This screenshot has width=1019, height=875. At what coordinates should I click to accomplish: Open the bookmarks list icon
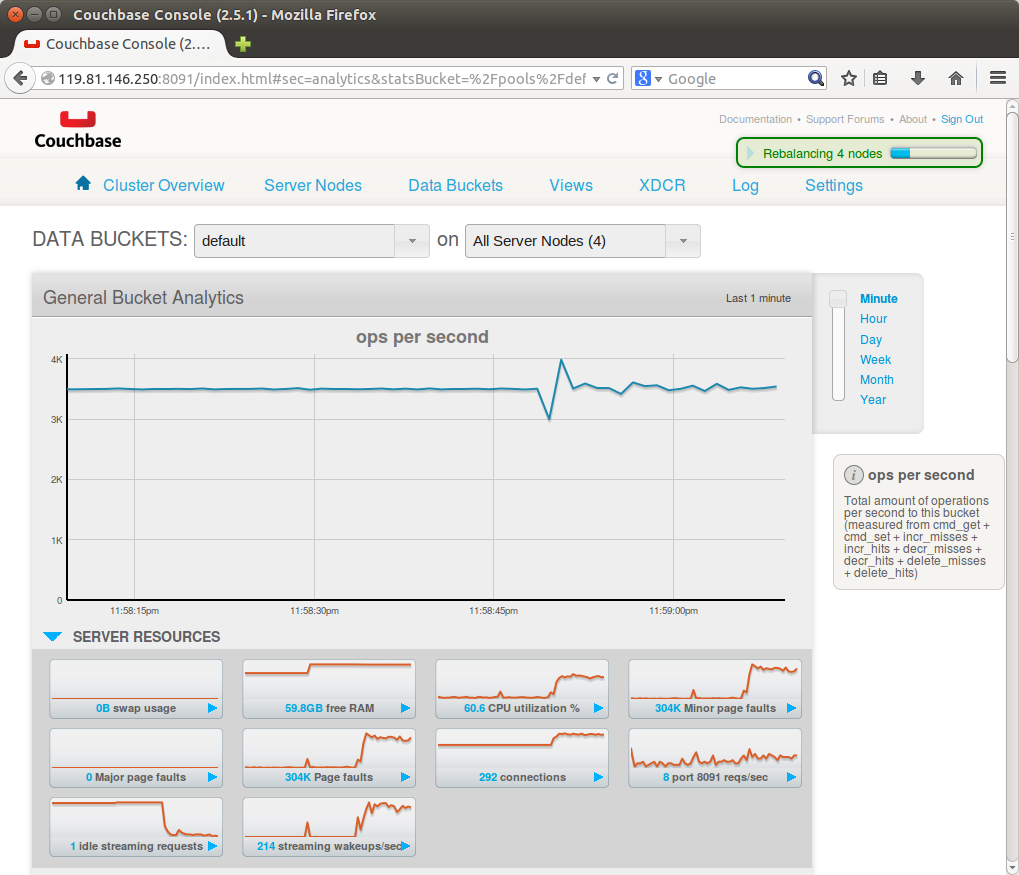click(880, 79)
